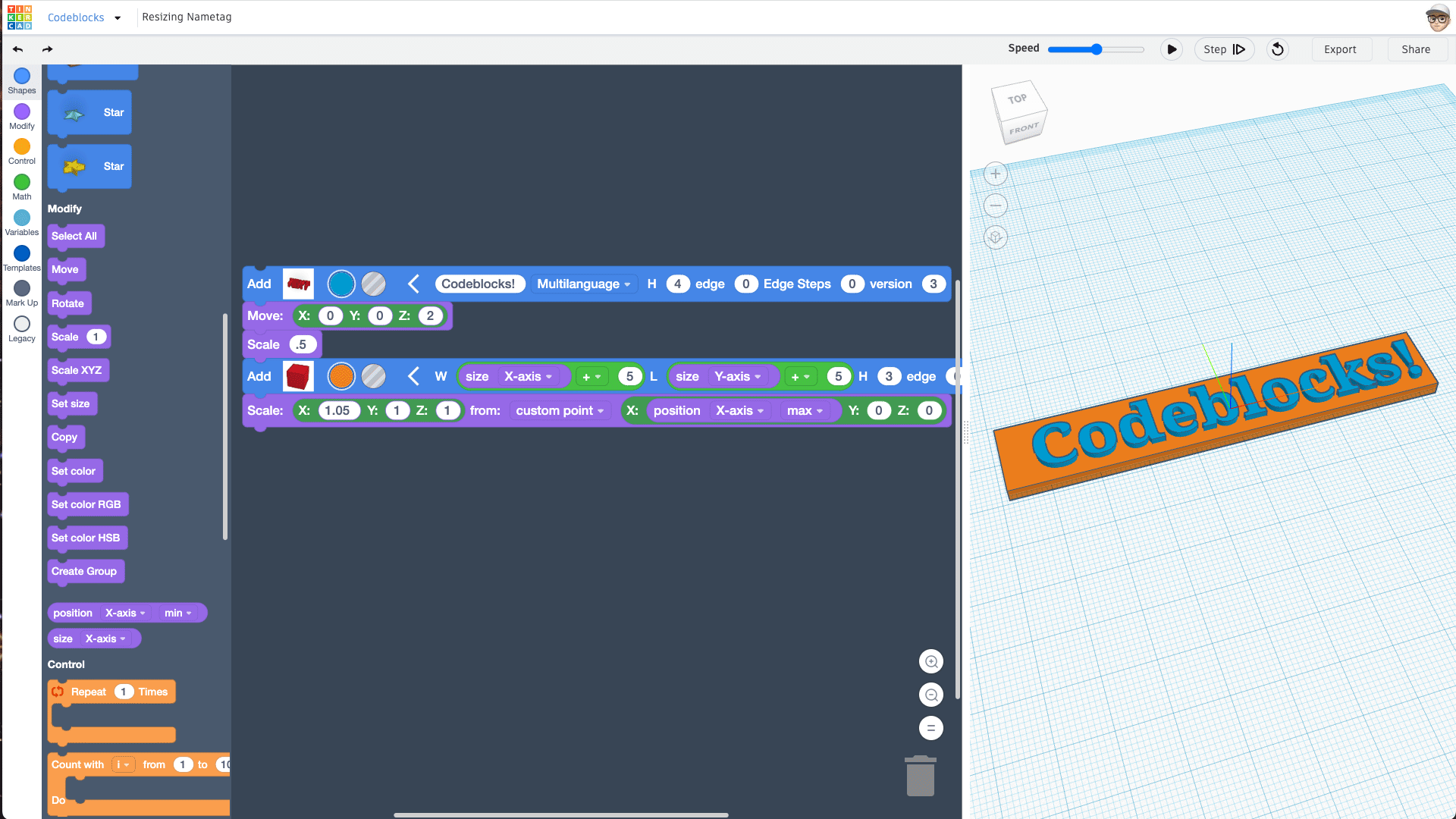Select the Control blocks category
The image size is (1456, 819).
pyautogui.click(x=21, y=150)
